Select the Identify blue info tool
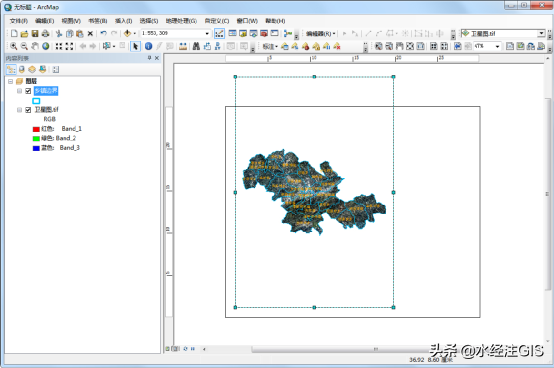Viewport: 554px width, 368px height. [148, 46]
